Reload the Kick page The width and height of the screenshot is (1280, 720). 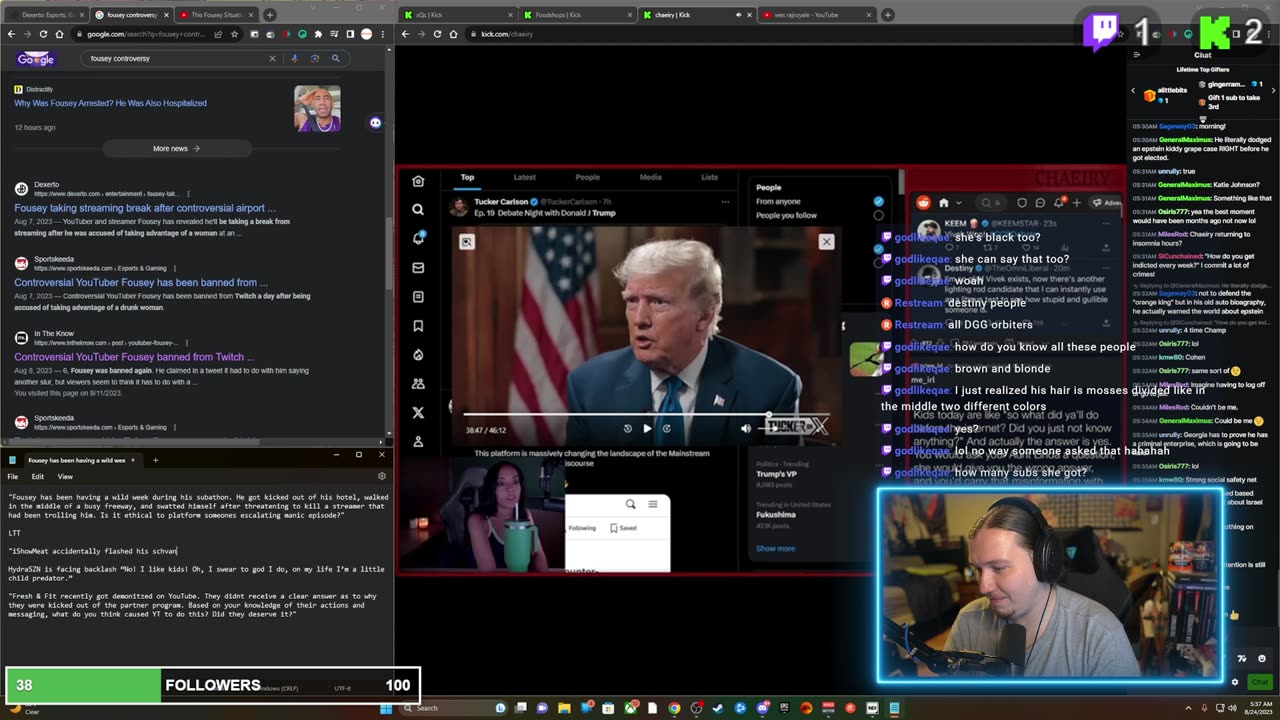(437, 34)
